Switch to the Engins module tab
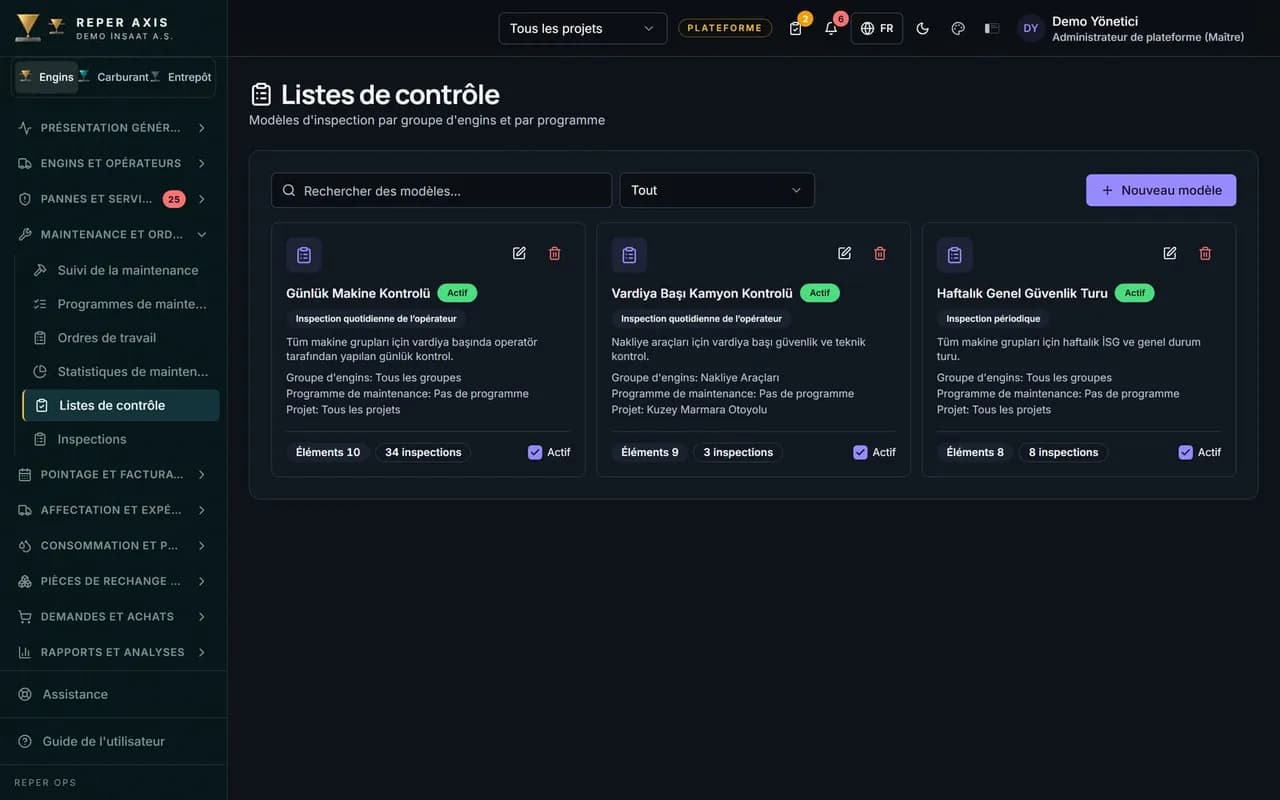Viewport: 1280px width, 800px height. coord(46,77)
